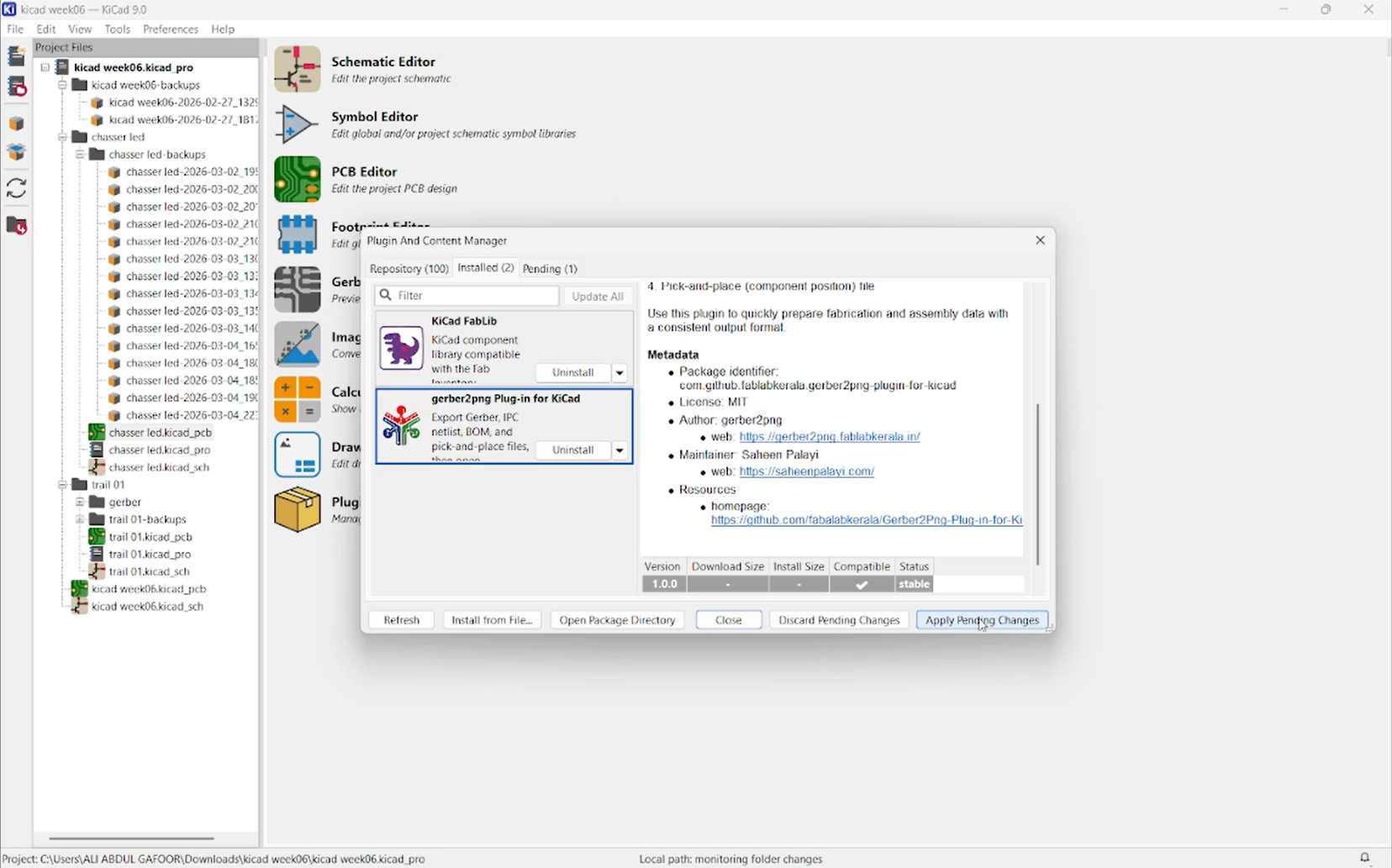Open the Preferences menu
Image resolution: width=1392 pixels, height=868 pixels.
(171, 29)
